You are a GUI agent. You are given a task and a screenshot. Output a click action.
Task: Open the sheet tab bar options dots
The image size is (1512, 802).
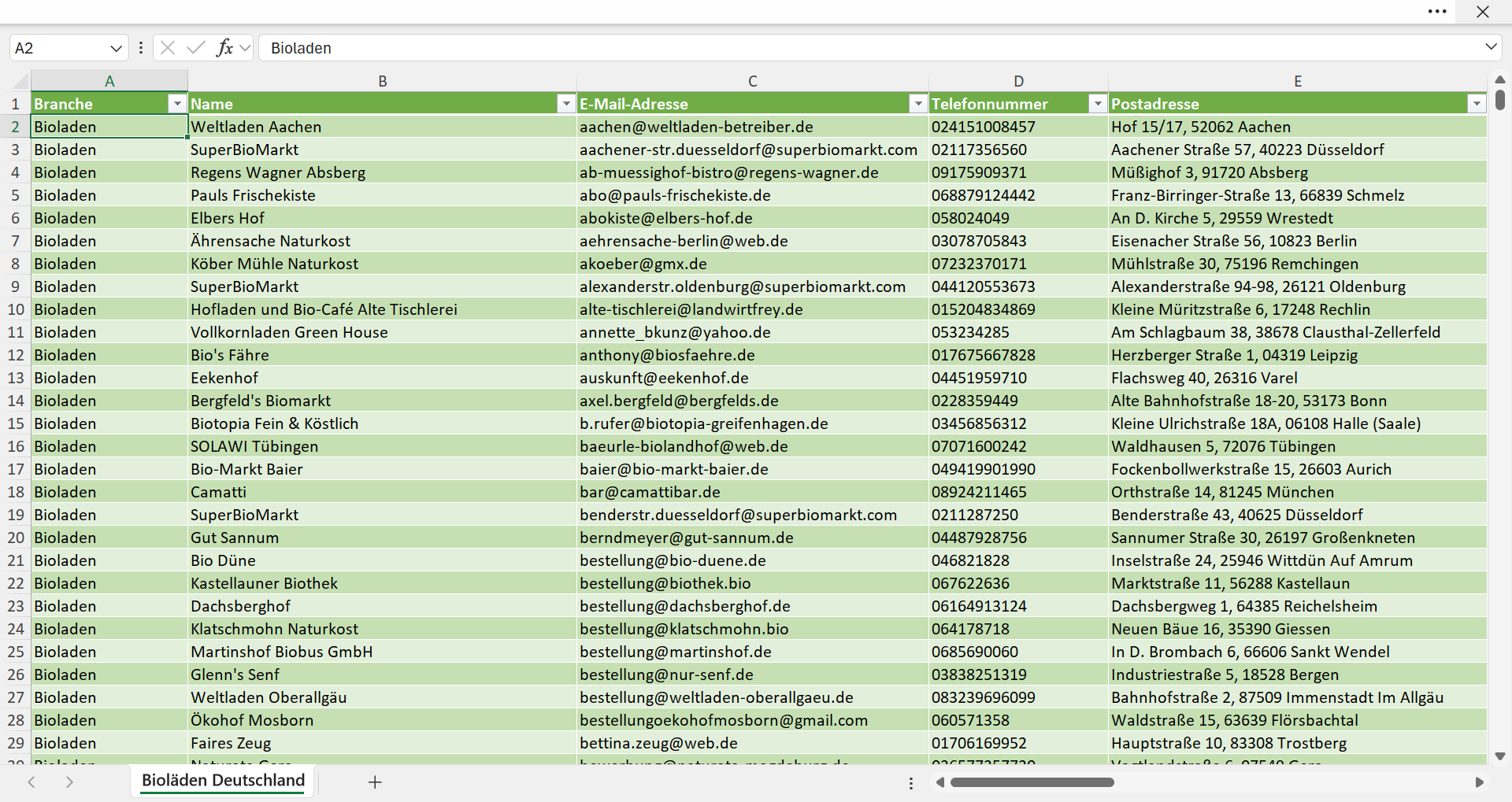click(x=911, y=783)
